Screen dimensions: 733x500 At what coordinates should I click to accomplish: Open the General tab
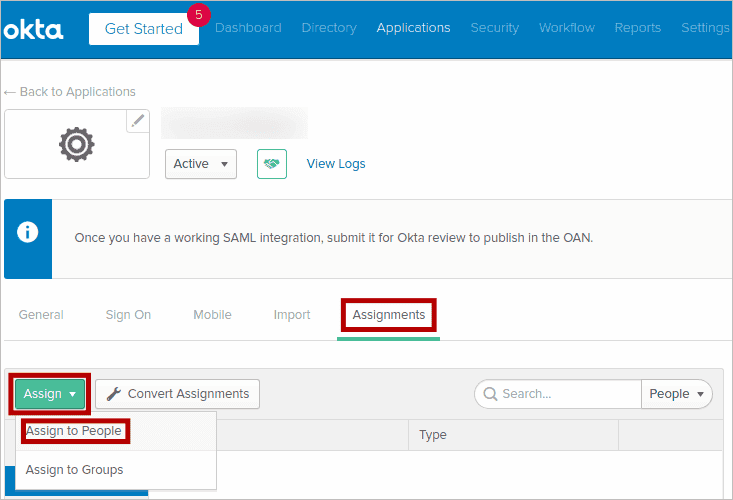click(41, 315)
